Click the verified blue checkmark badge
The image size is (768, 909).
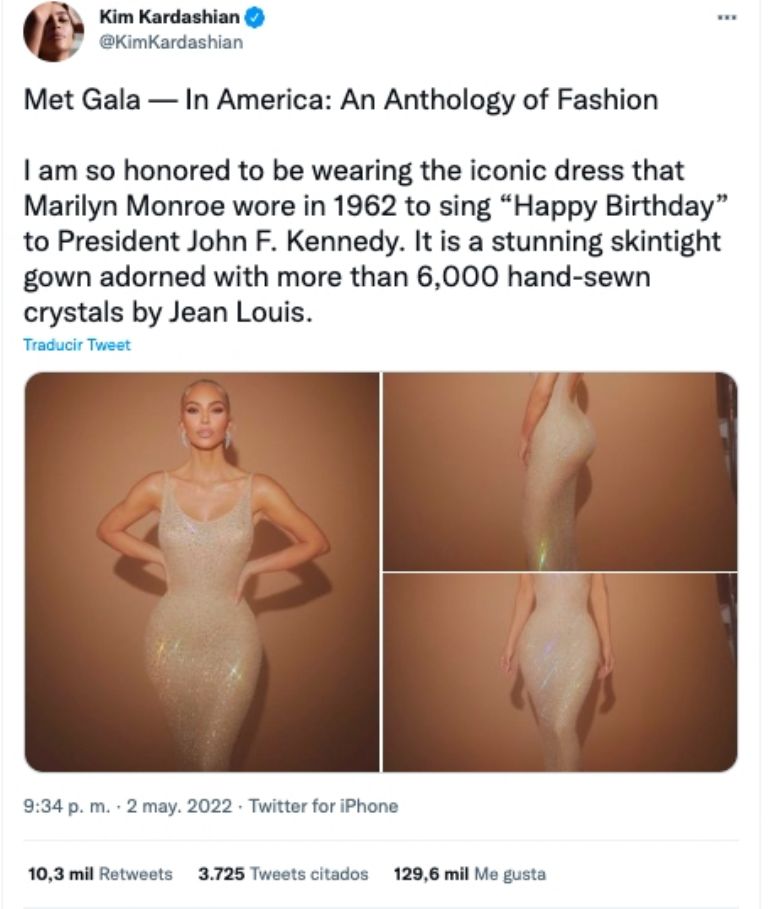coord(252,17)
